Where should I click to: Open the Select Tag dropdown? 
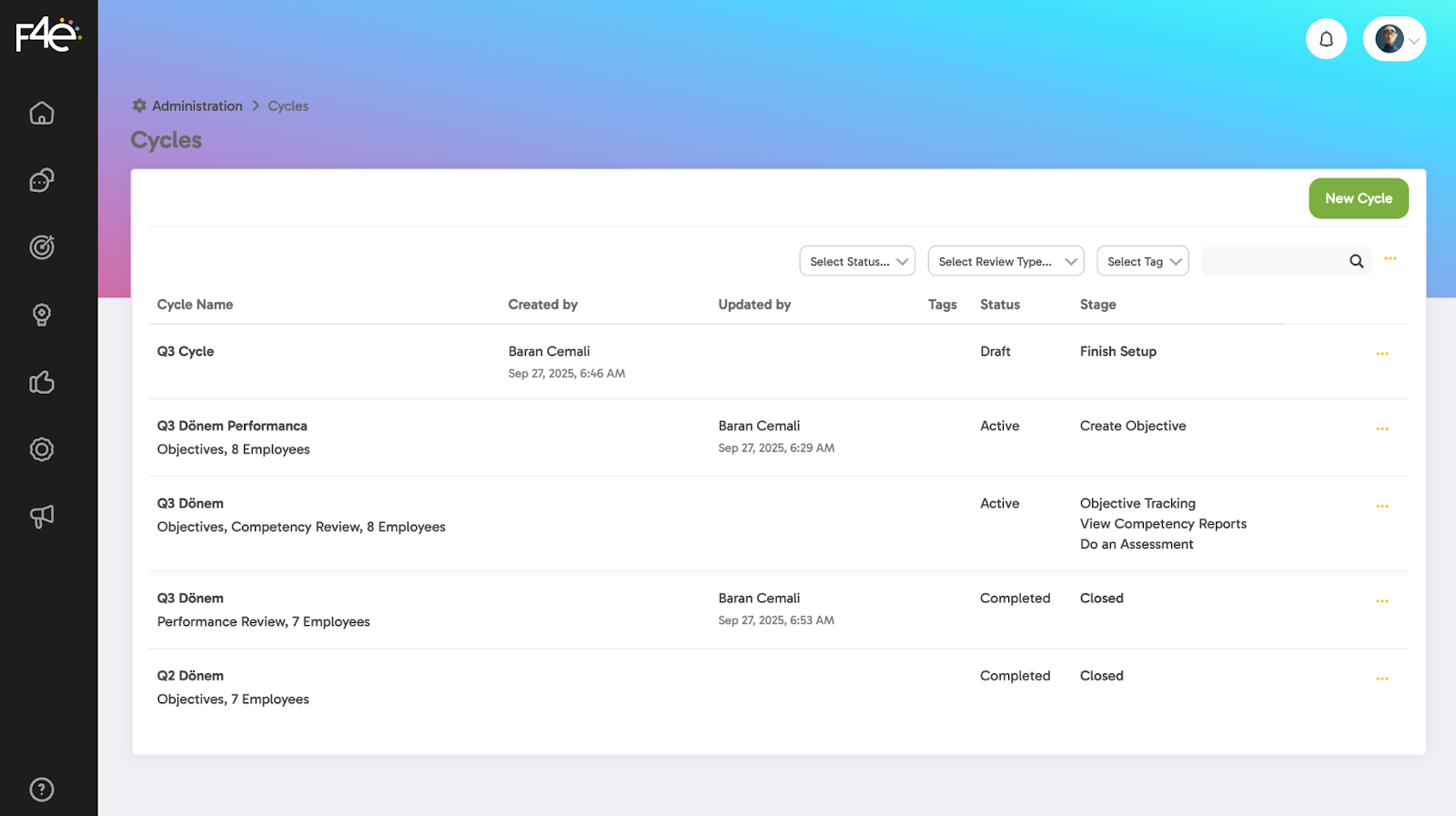[x=1142, y=261]
